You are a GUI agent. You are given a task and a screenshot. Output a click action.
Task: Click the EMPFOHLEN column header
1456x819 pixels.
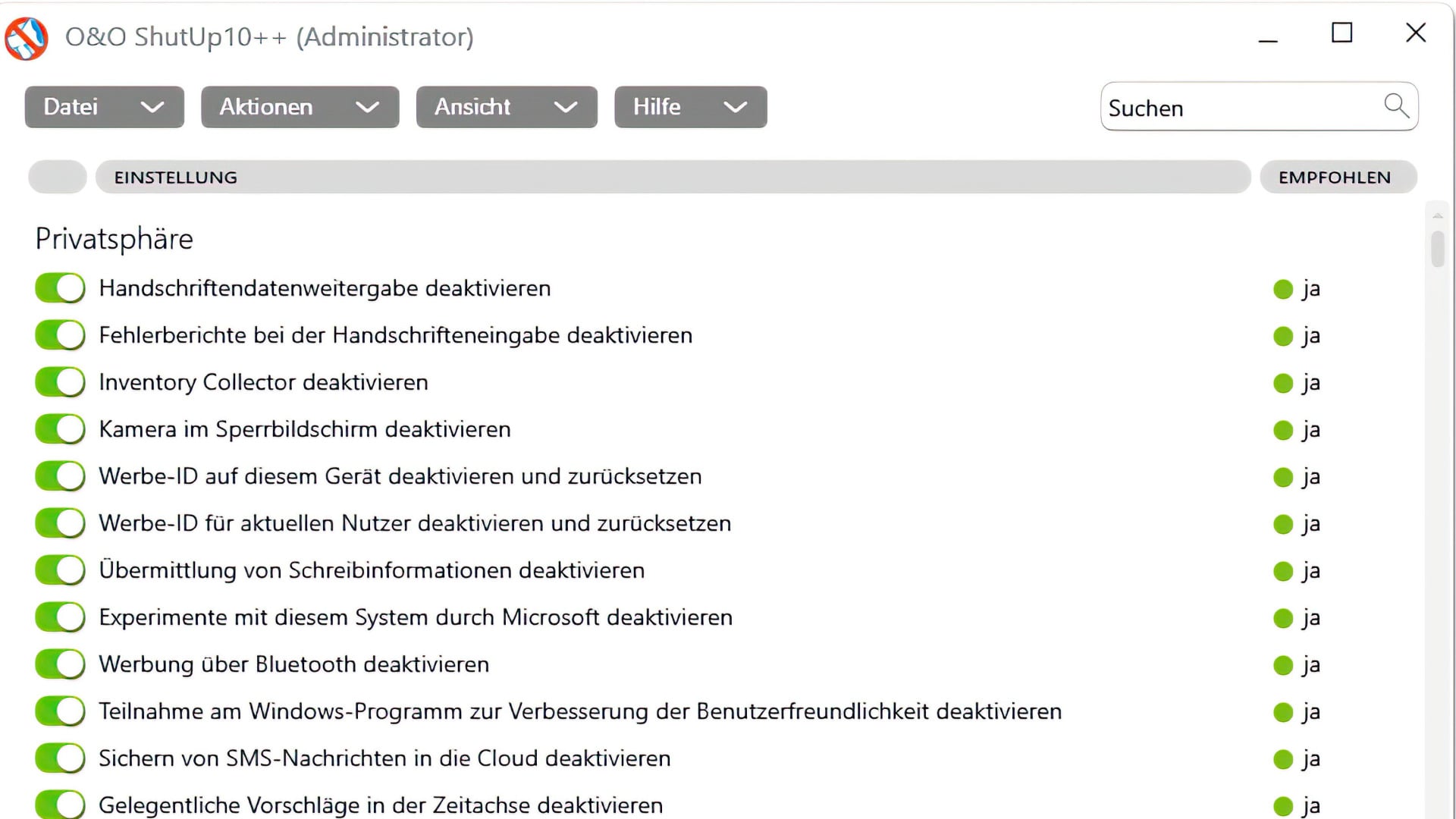point(1338,177)
